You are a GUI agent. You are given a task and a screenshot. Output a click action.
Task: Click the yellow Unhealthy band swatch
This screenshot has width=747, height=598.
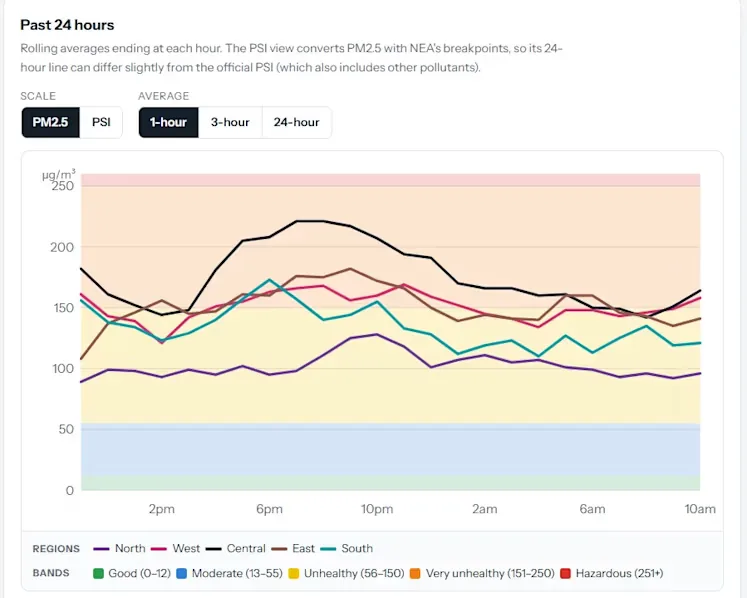[x=294, y=573]
